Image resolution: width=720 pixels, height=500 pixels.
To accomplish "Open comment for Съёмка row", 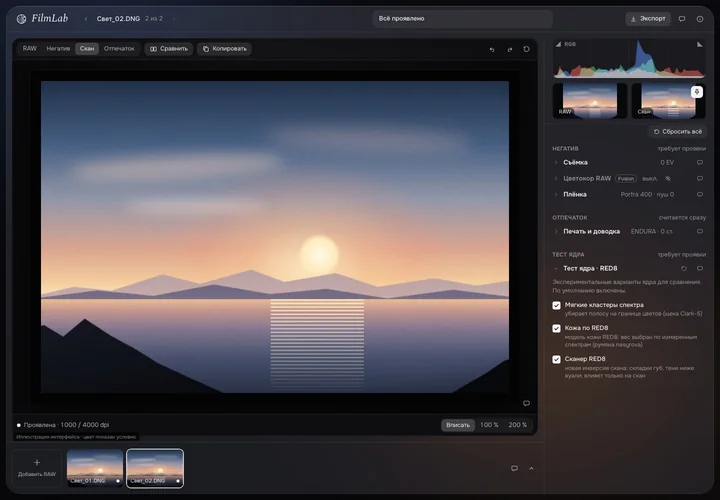I will pos(700,163).
